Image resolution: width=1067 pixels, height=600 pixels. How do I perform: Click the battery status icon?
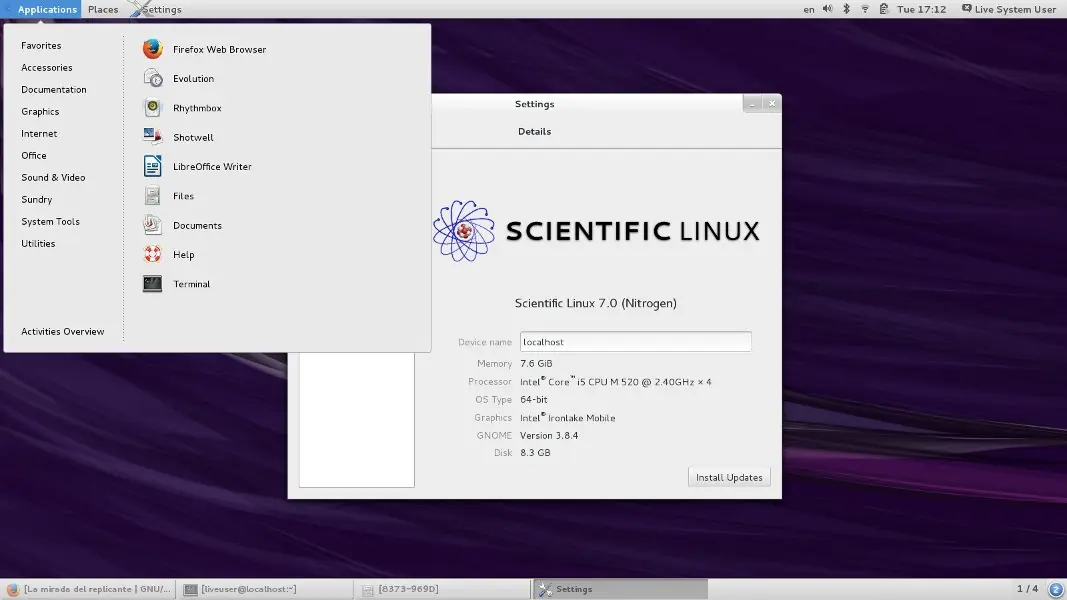pyautogui.click(x=883, y=9)
